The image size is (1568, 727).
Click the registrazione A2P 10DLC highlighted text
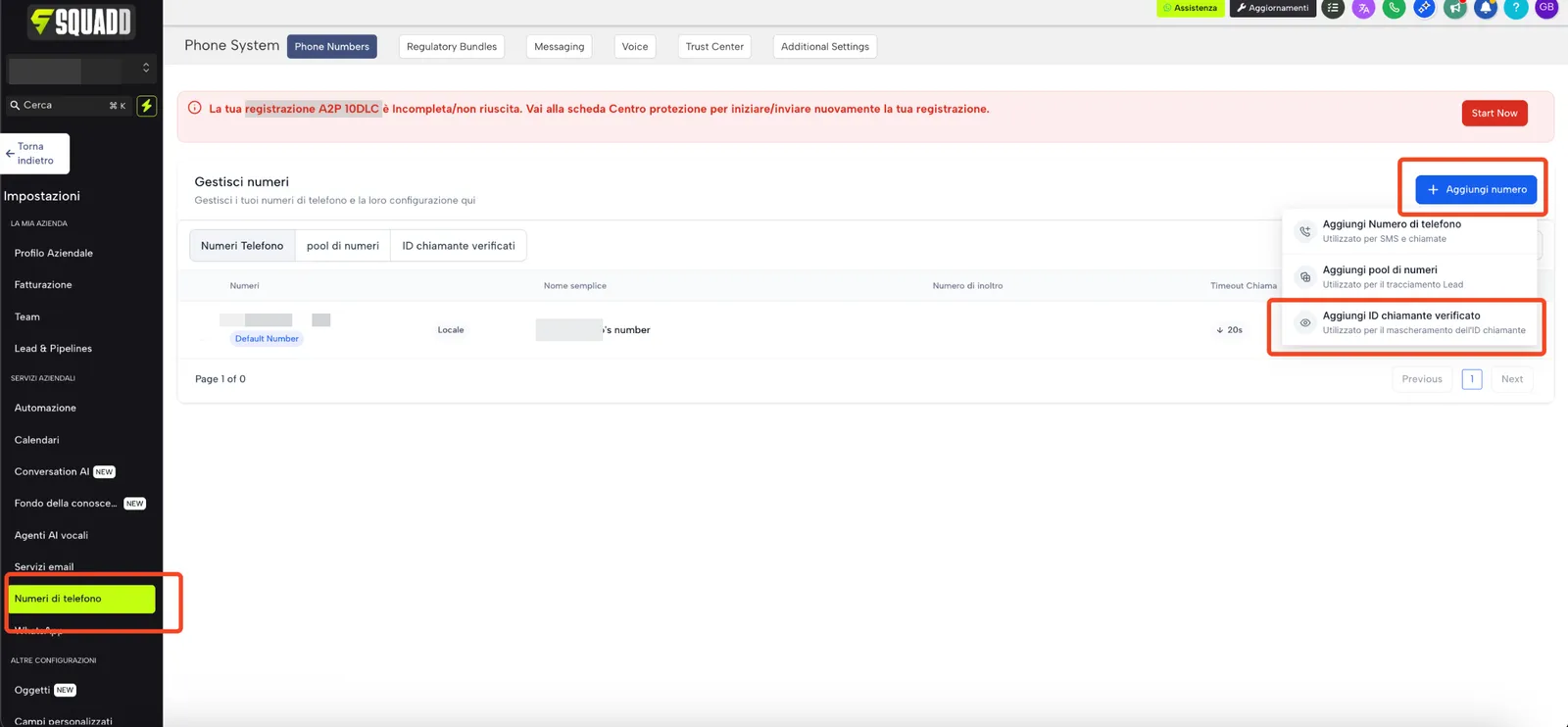coord(313,109)
